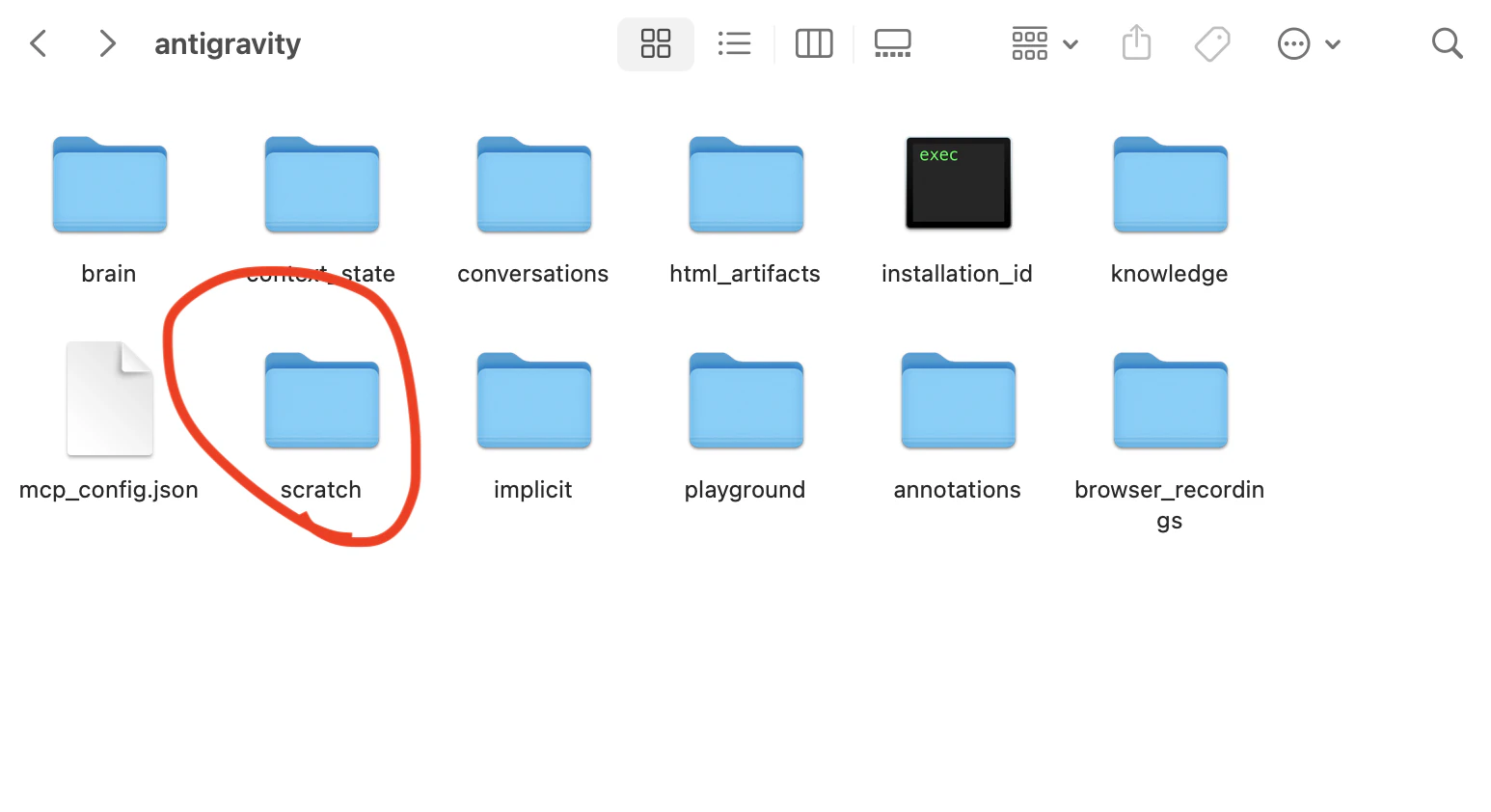Switch to list view
Screen dimensions: 1491x812
click(x=734, y=43)
